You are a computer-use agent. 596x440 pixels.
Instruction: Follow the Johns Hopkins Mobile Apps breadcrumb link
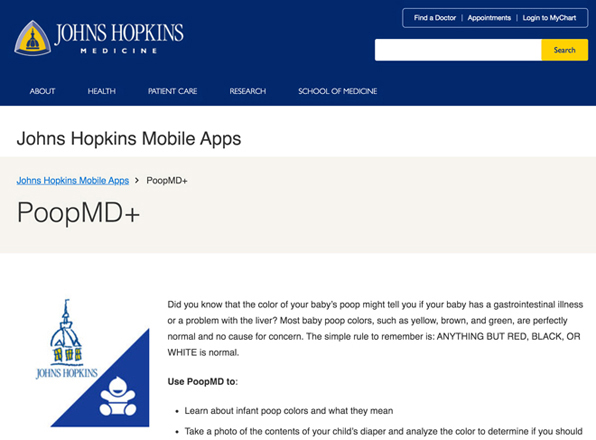pyautogui.click(x=73, y=180)
